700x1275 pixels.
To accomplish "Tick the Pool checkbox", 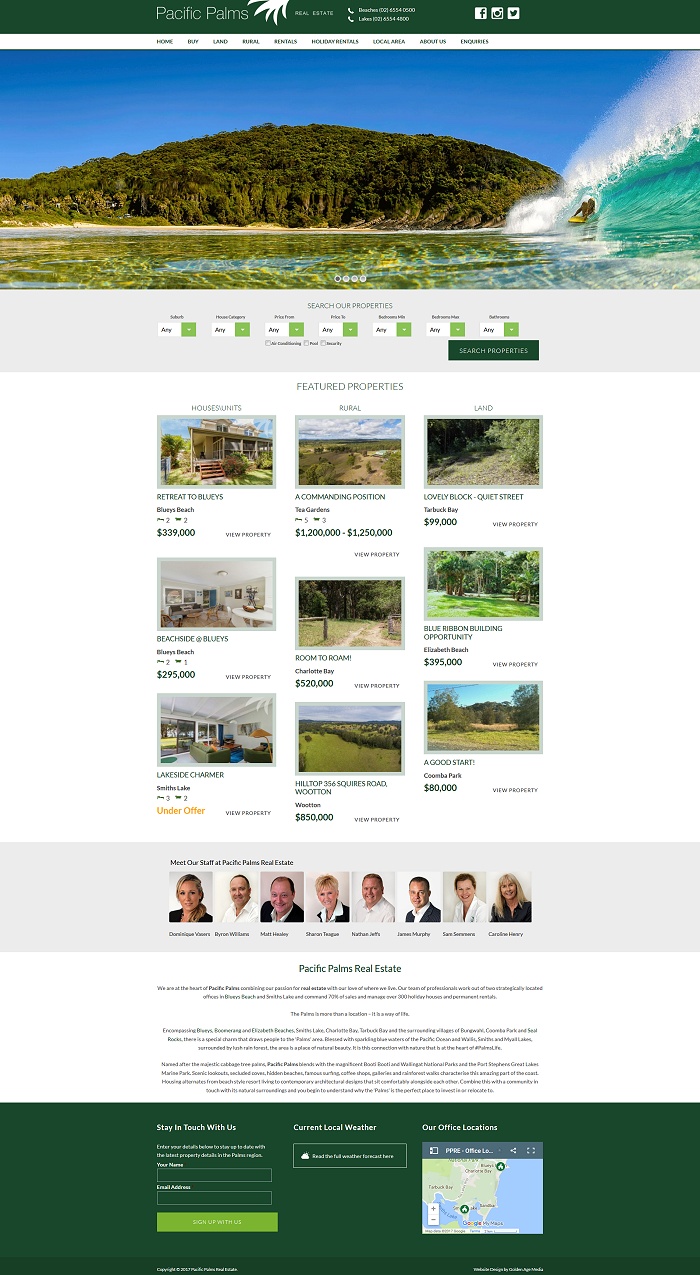I will (306, 343).
